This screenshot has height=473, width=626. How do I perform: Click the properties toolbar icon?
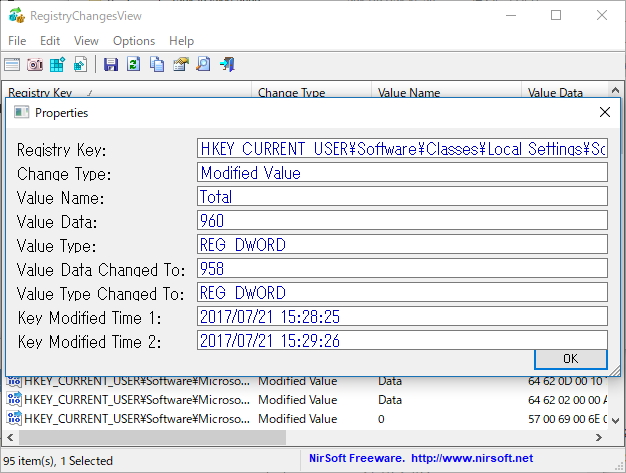coord(180,64)
